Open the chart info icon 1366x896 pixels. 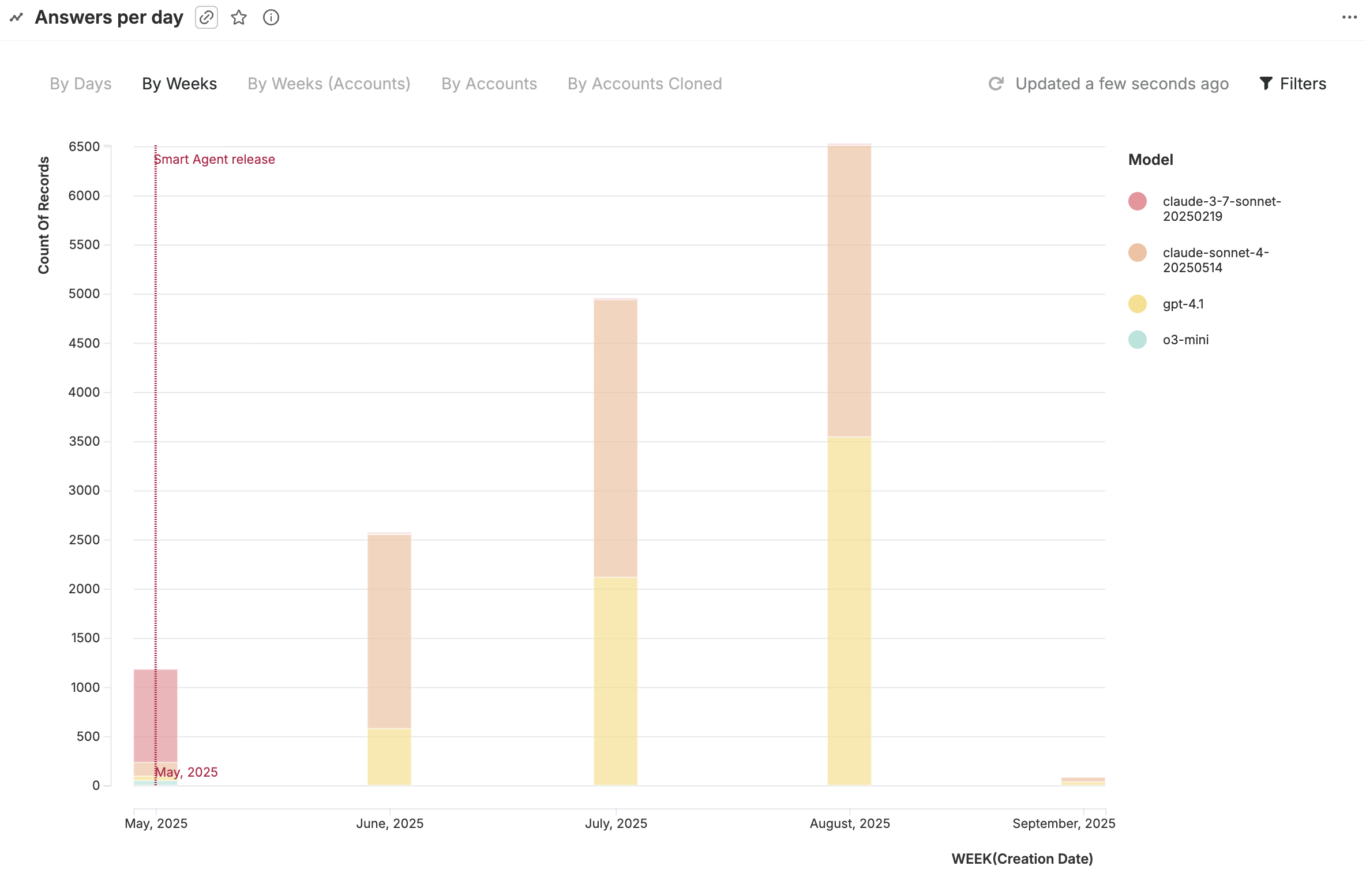(271, 18)
